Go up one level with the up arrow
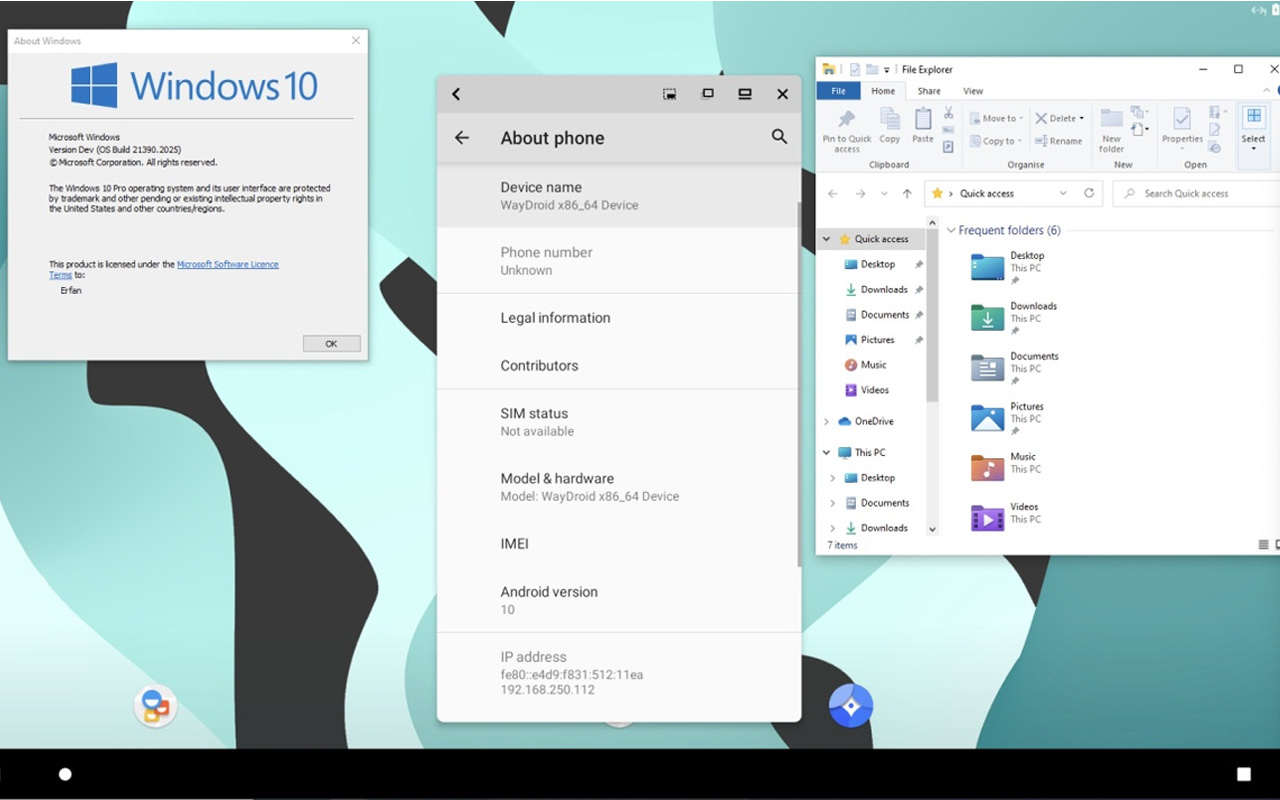The height and width of the screenshot is (800, 1280). click(907, 193)
